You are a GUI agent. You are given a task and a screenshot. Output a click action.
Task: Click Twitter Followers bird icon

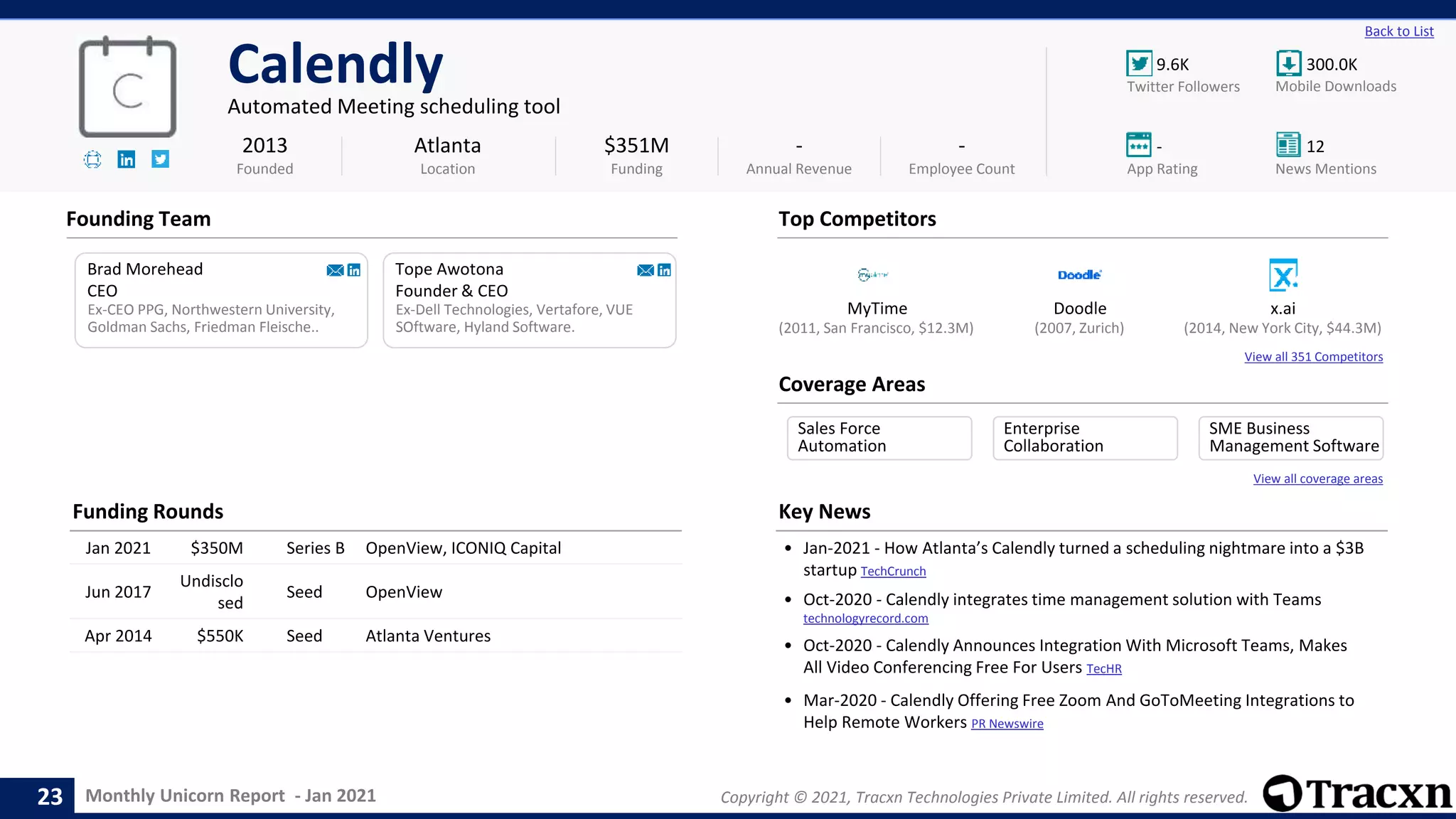click(1139, 63)
